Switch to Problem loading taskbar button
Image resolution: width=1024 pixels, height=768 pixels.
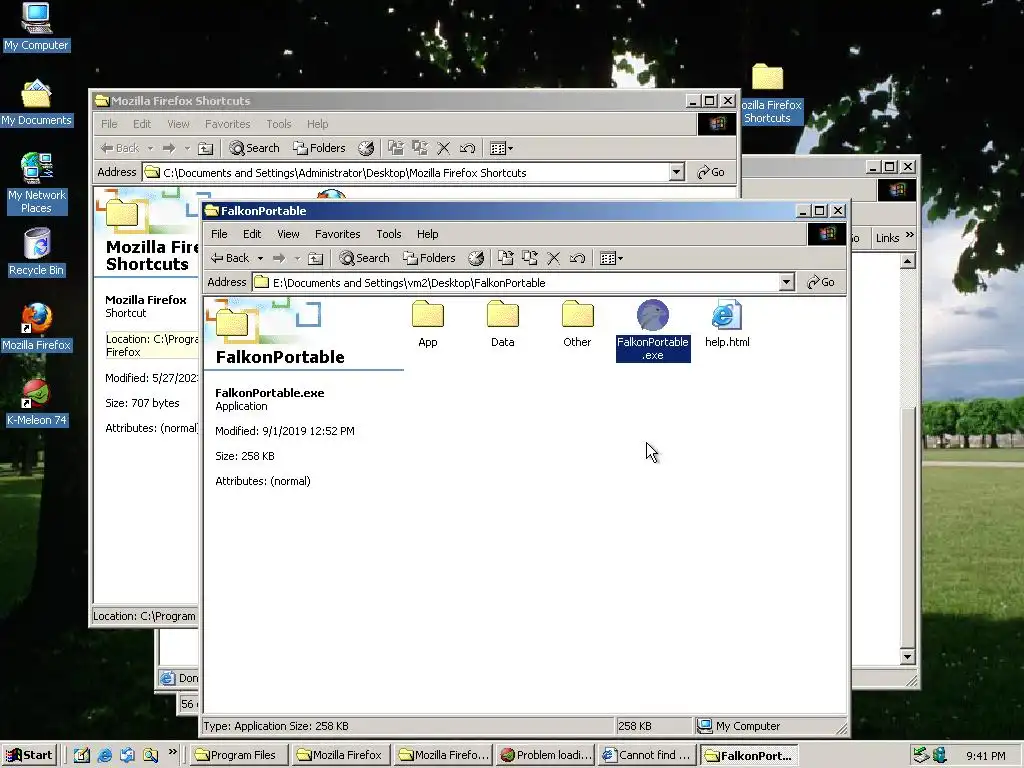[x=545, y=755]
